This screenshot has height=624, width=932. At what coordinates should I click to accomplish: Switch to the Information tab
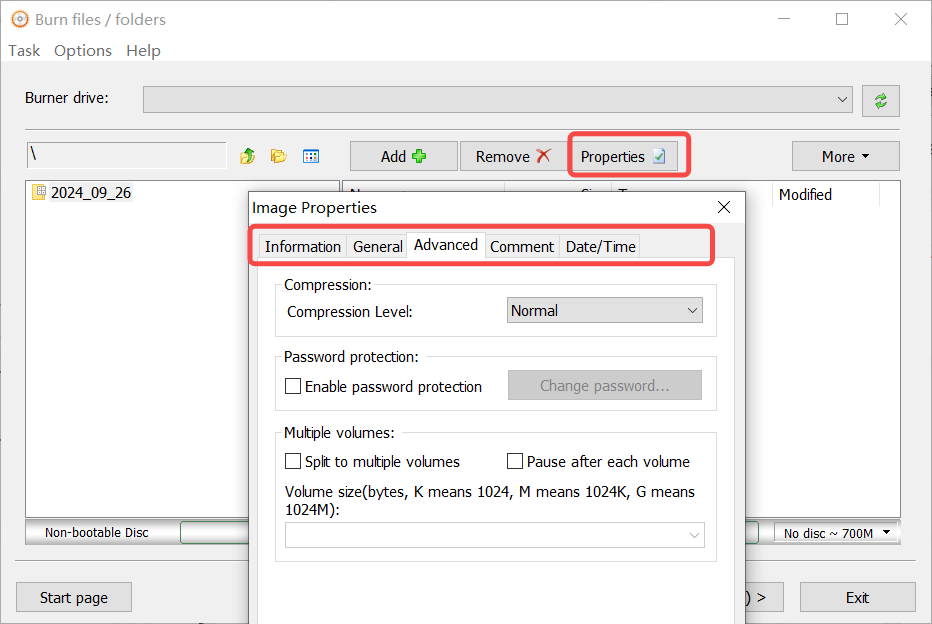[303, 247]
